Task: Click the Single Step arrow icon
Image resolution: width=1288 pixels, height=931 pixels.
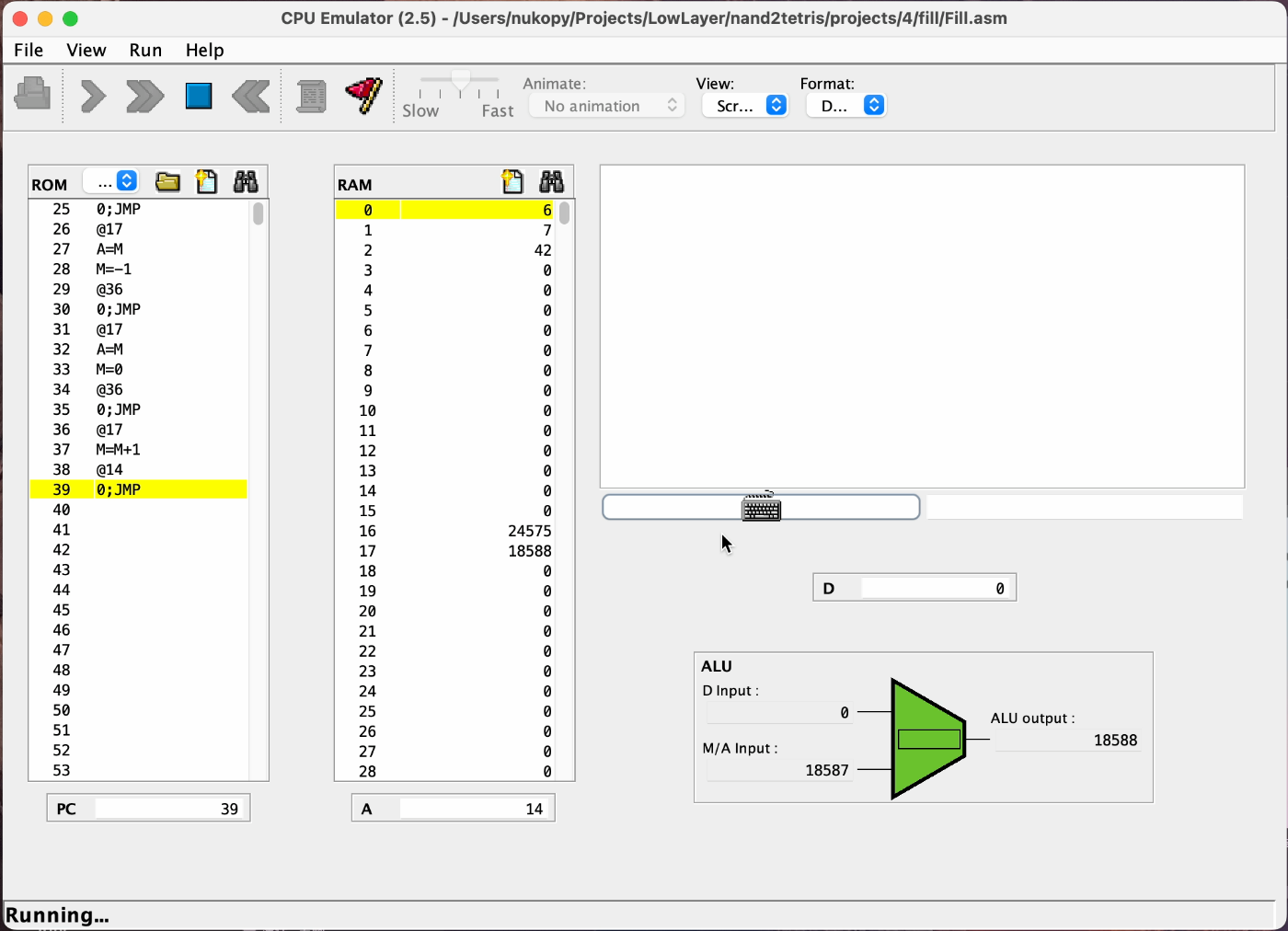Action: click(x=93, y=96)
